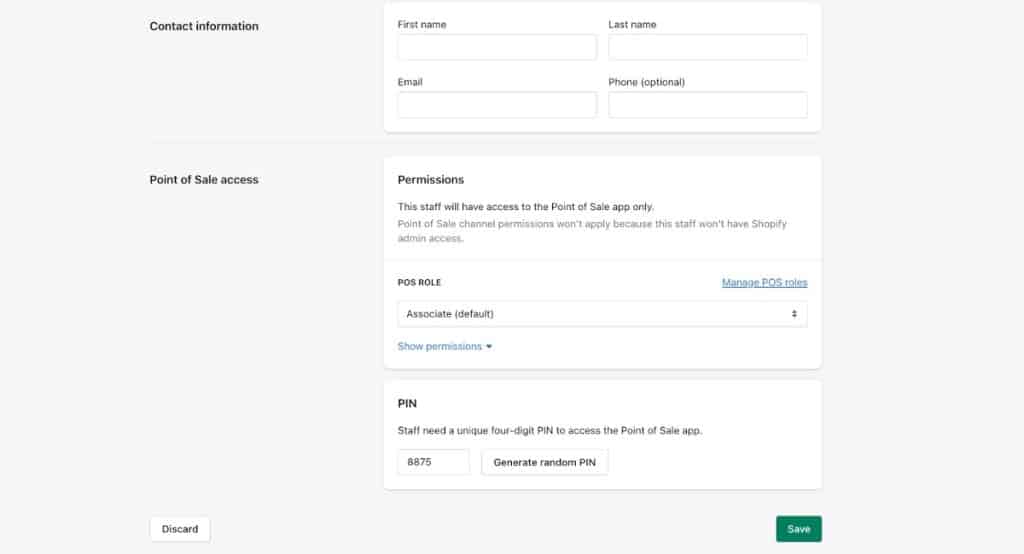Click the Email field label
This screenshot has width=1024, height=554.
(x=410, y=82)
